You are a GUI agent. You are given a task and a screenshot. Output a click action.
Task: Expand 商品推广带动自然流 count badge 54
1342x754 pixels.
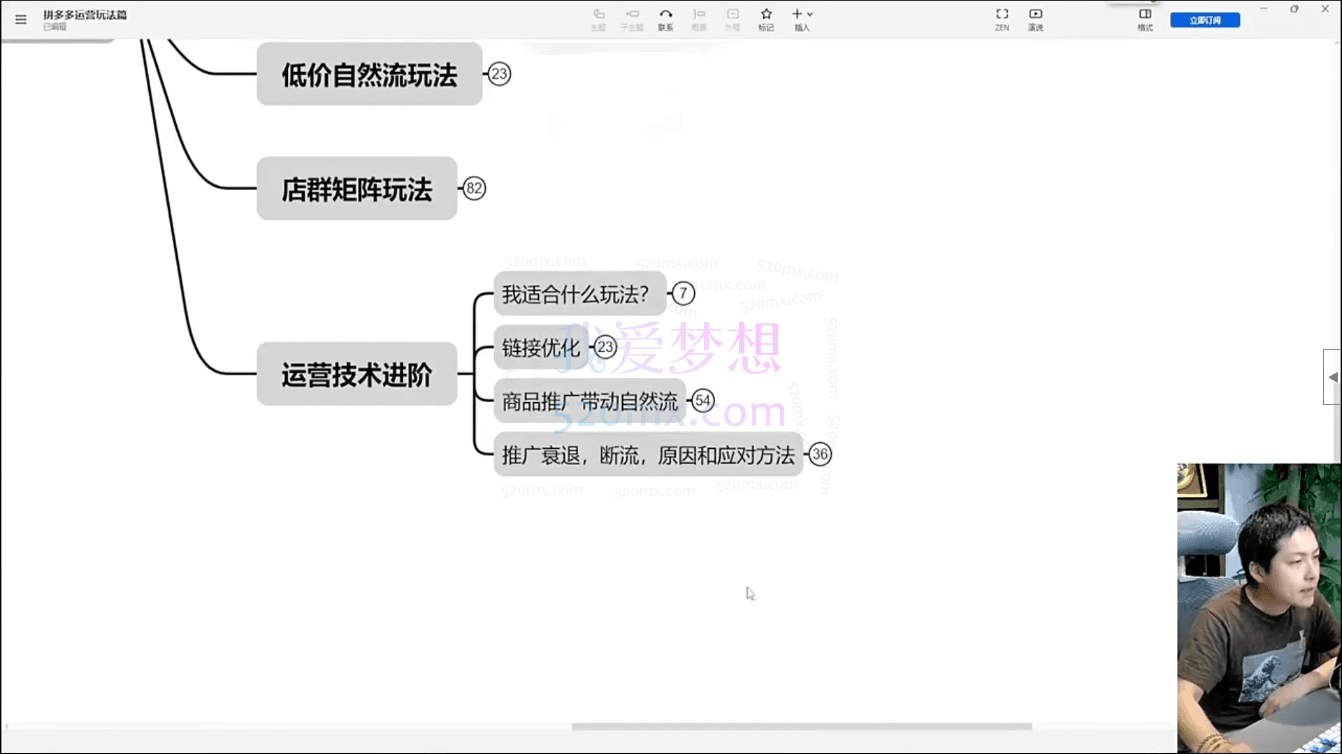pos(703,401)
